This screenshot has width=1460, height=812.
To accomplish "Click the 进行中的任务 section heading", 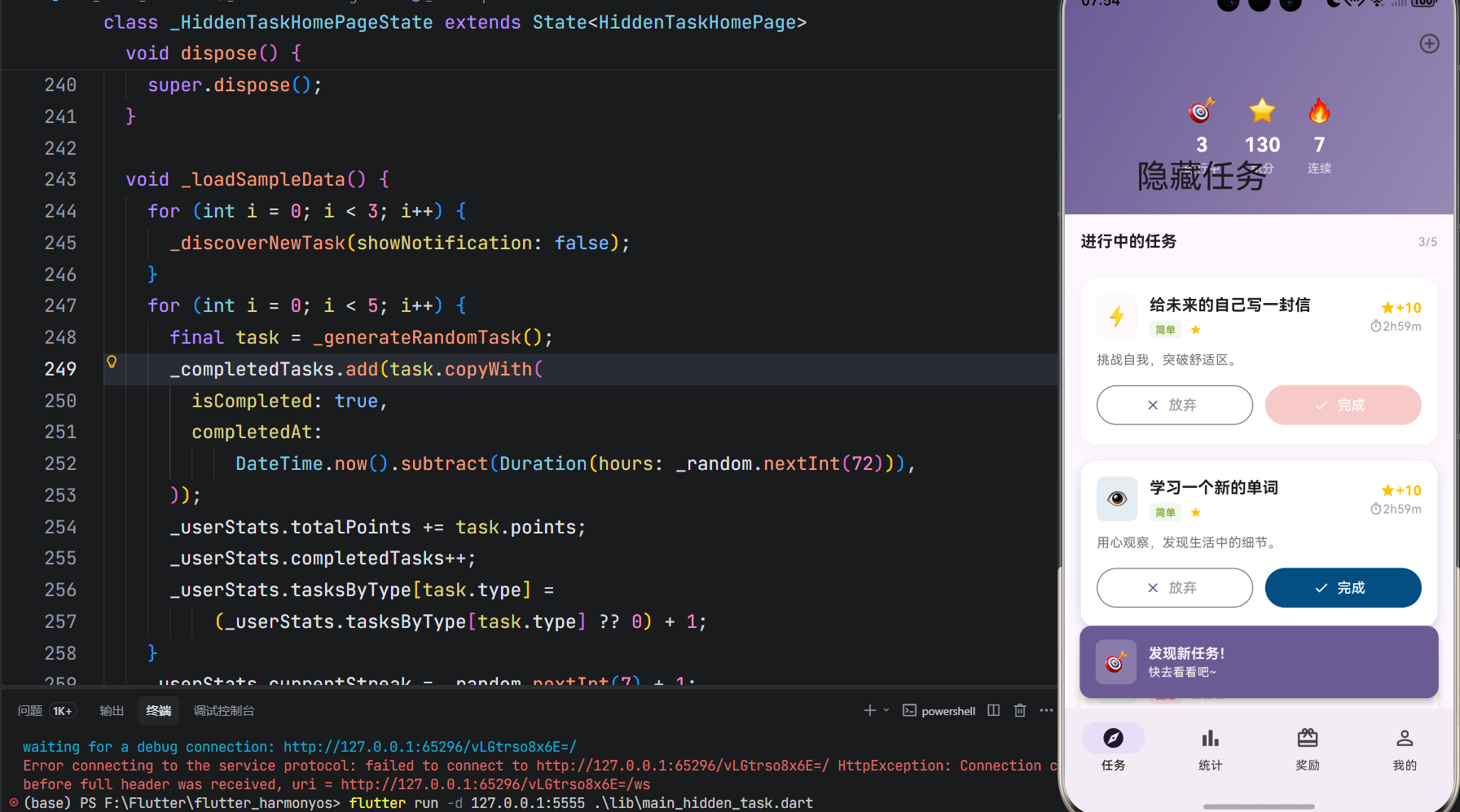I will [1128, 241].
